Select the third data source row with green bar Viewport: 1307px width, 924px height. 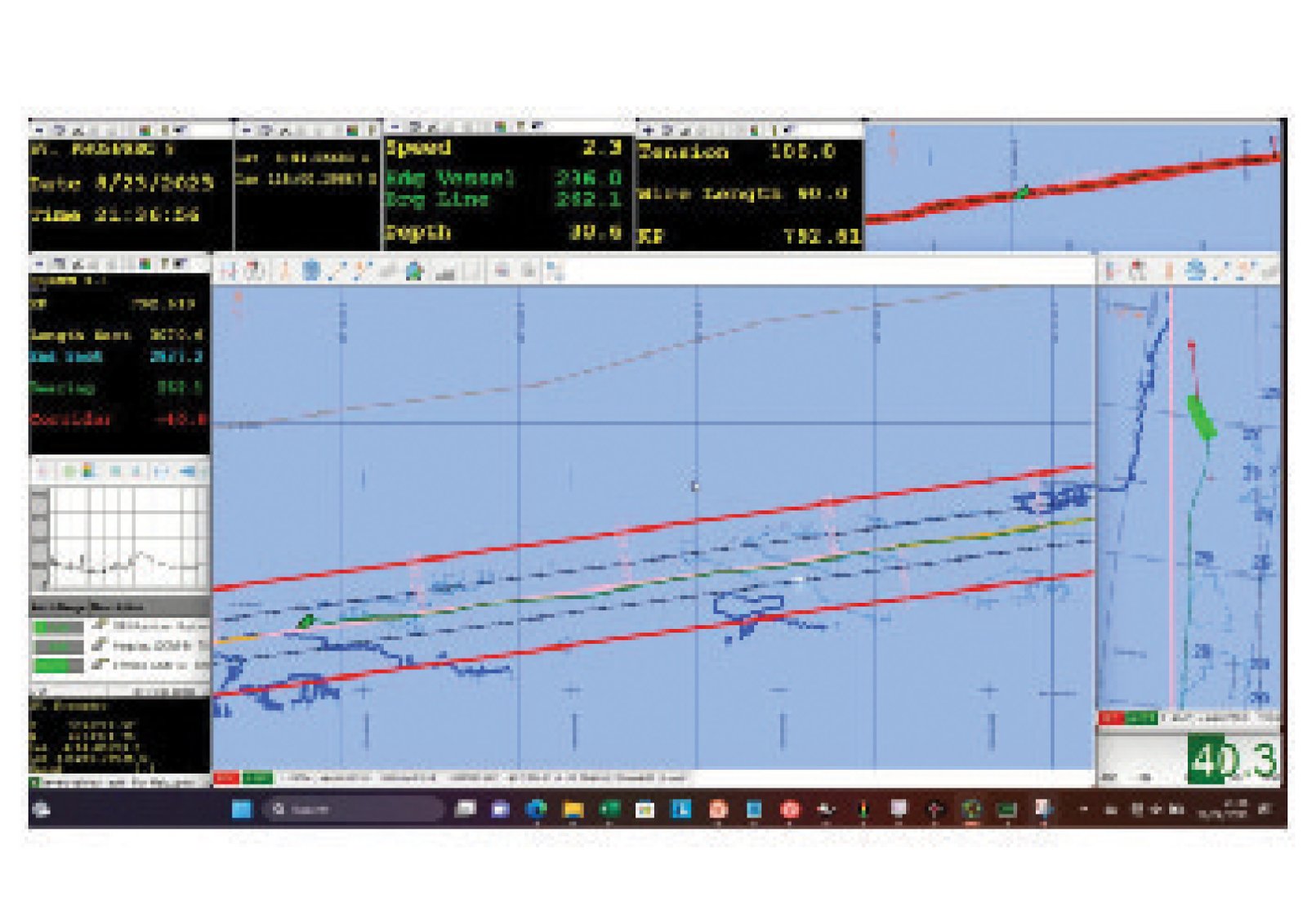[x=57, y=666]
